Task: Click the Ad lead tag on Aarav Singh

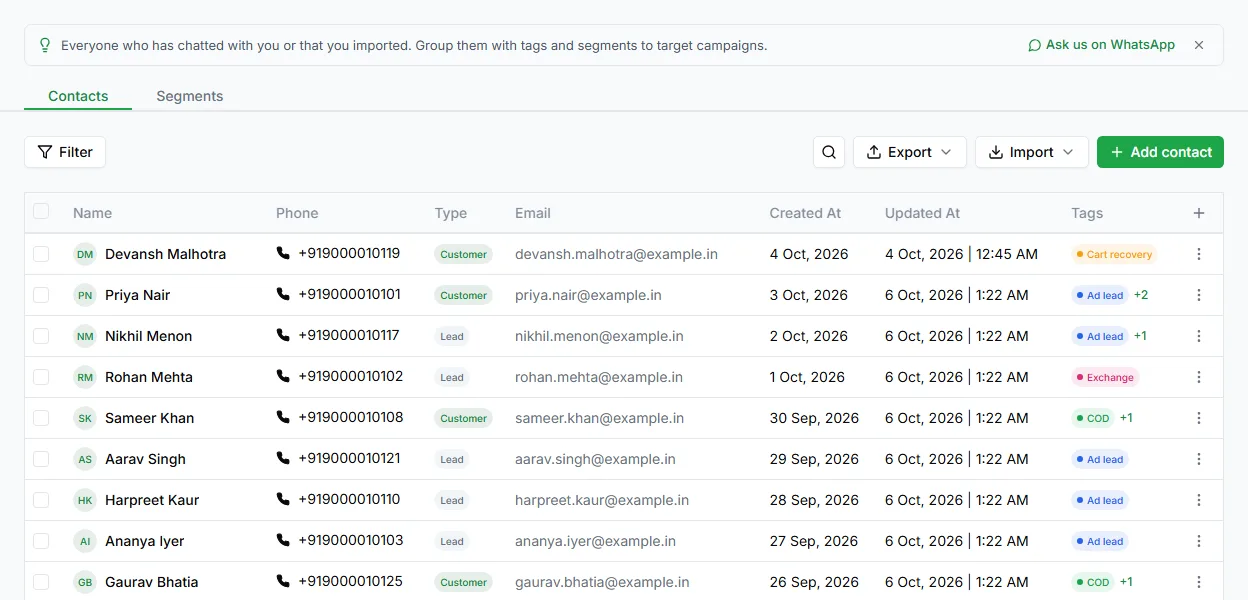Action: pos(1099,459)
